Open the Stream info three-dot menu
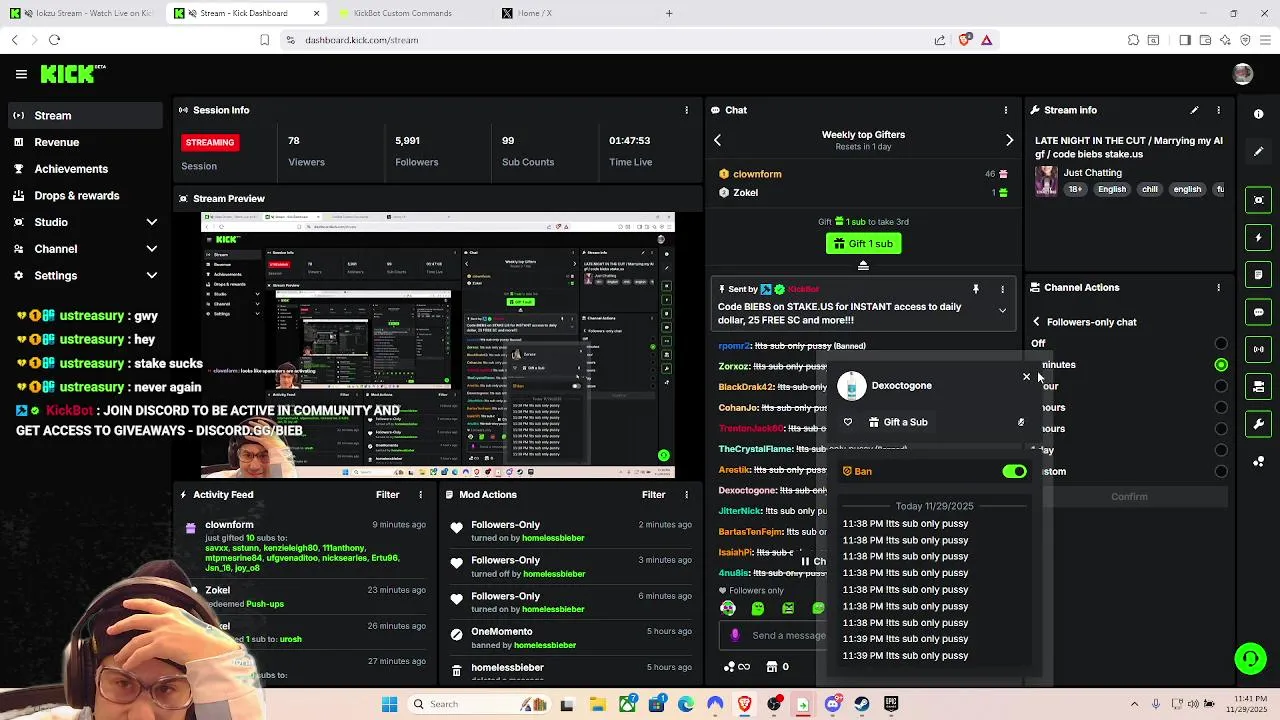This screenshot has width=1280, height=720. (x=1218, y=110)
